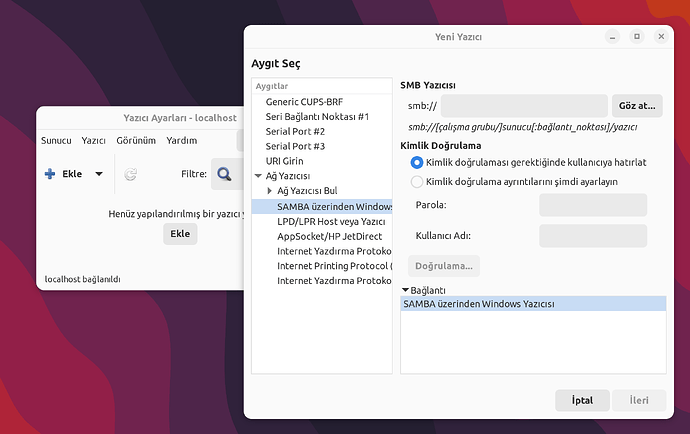Click the Parola input field
Viewport: 690px width, 434px height.
click(x=593, y=205)
